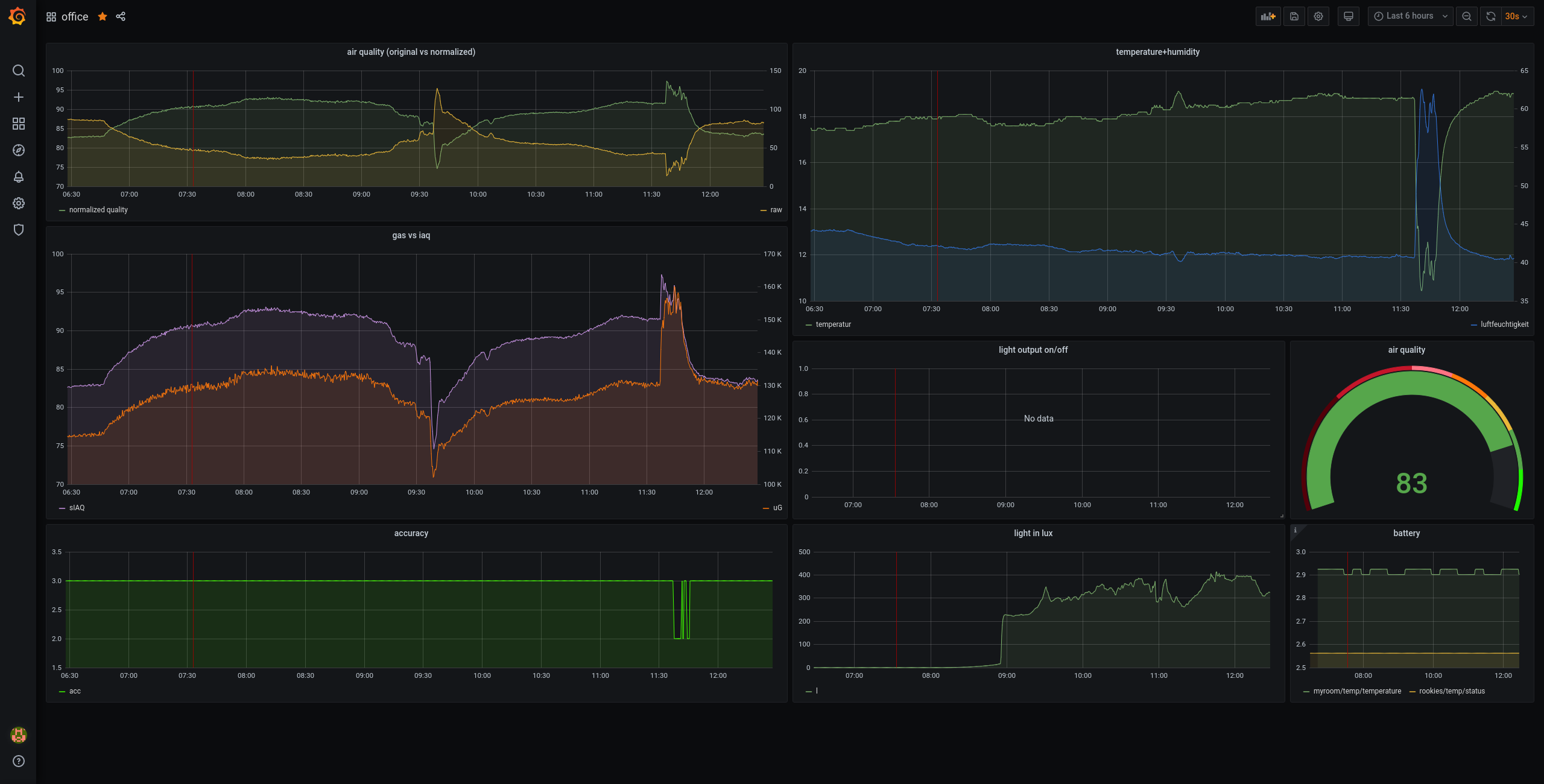Open the gas vs iaq panel title menu
The width and height of the screenshot is (1544, 784).
pyautogui.click(x=411, y=235)
